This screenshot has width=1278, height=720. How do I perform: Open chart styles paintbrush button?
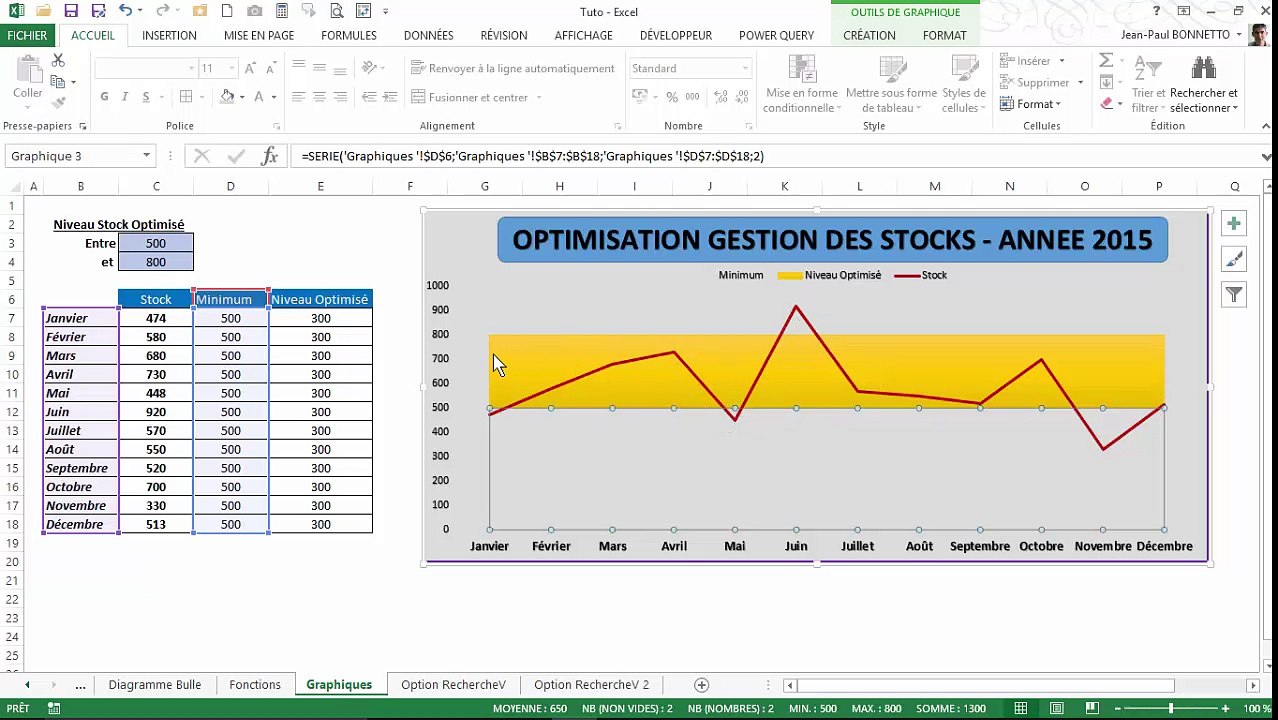point(1234,260)
